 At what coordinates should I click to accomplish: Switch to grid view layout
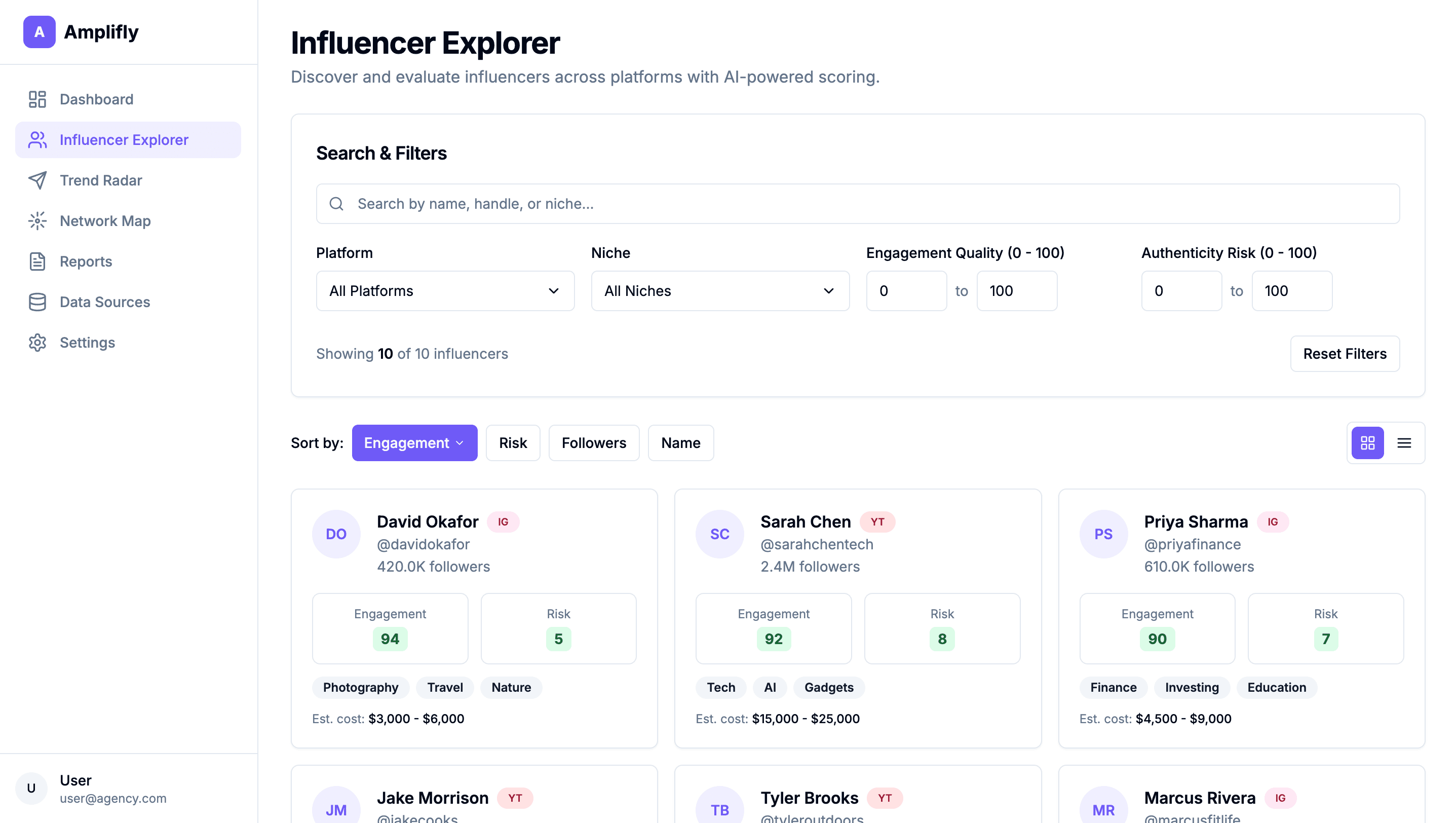[1367, 442]
